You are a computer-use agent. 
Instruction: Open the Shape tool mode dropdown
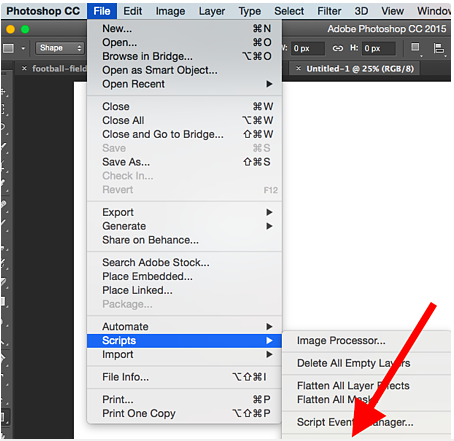pyautogui.click(x=60, y=48)
